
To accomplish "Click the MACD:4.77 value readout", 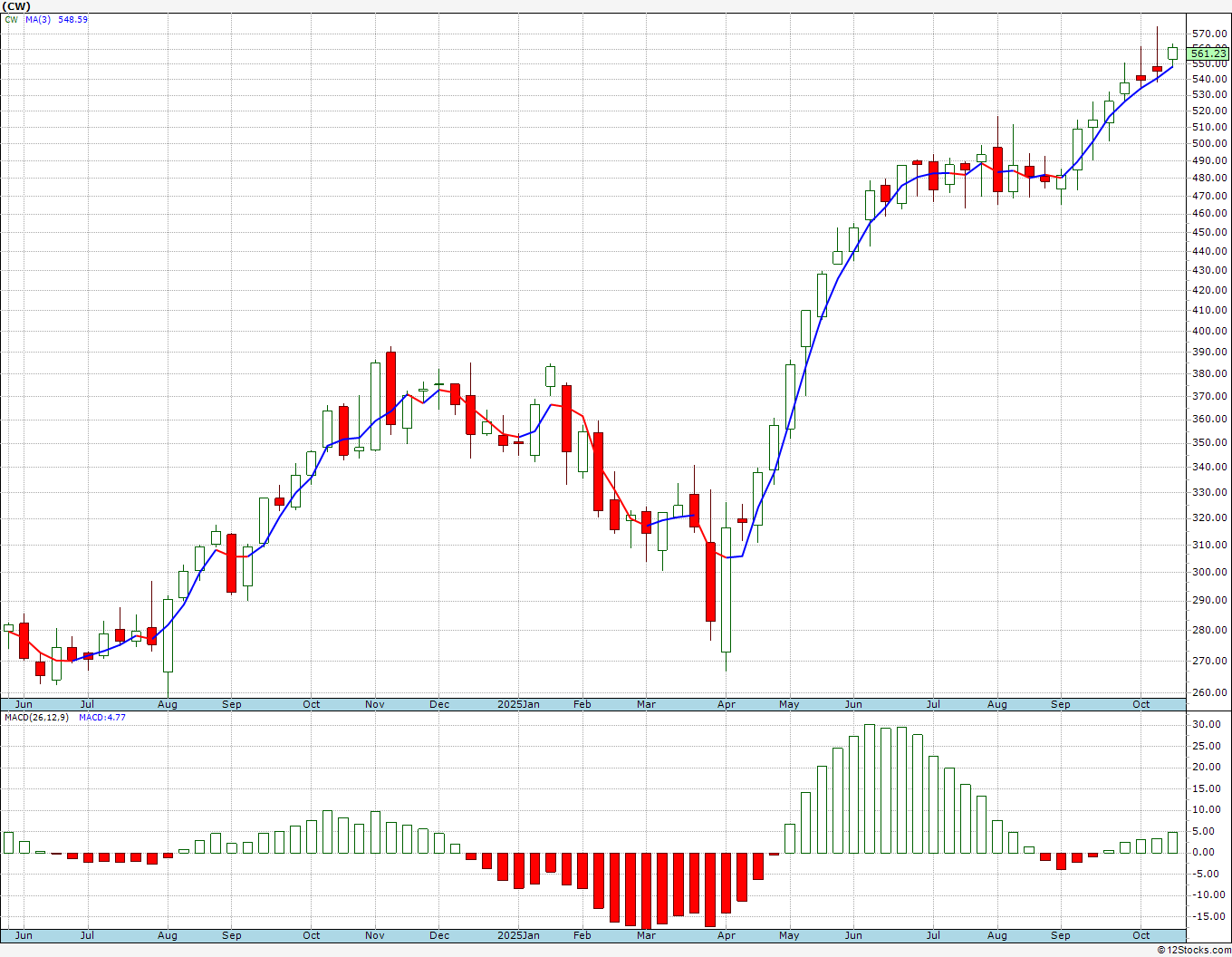I will (101, 718).
